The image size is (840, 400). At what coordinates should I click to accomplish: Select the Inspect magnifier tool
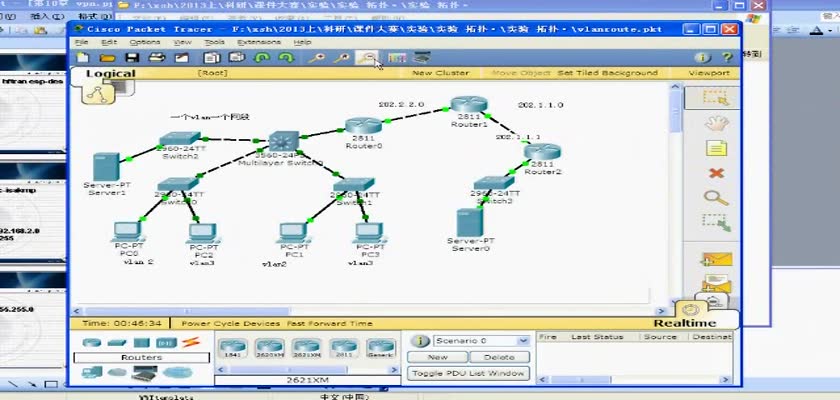[716, 198]
